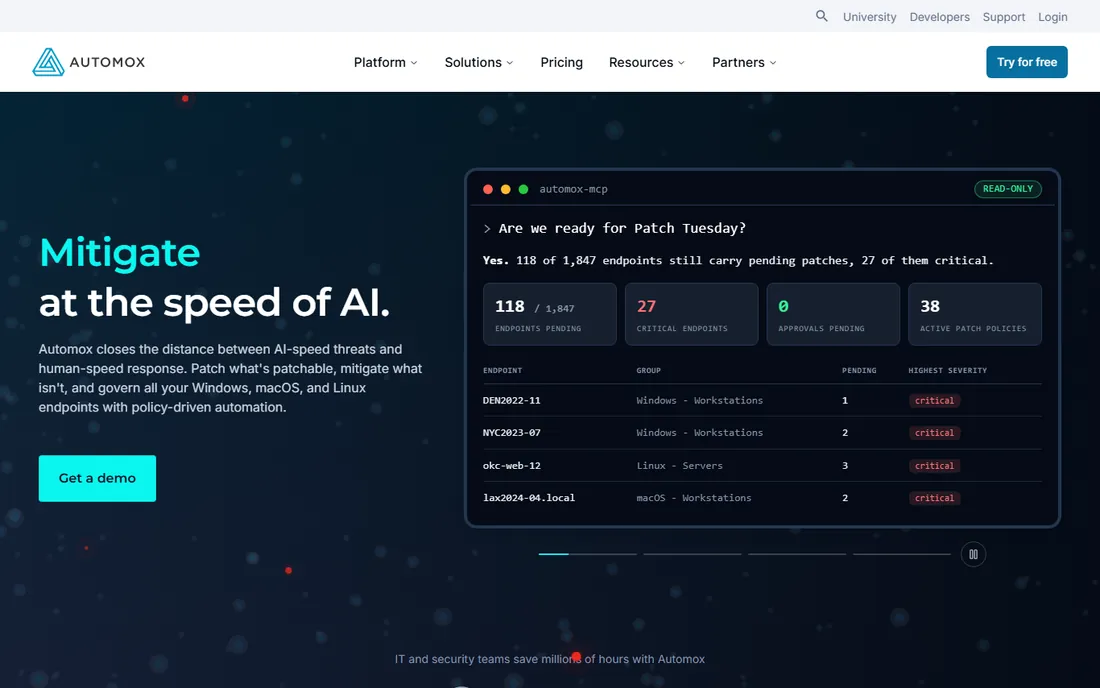Expand the Platform menu chevron

[414, 62]
